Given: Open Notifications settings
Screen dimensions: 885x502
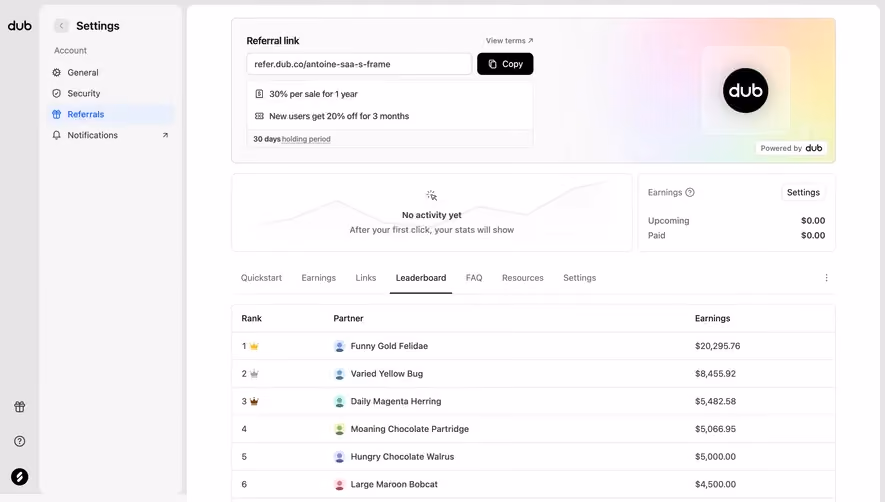Looking at the screenshot, I should [111, 135].
